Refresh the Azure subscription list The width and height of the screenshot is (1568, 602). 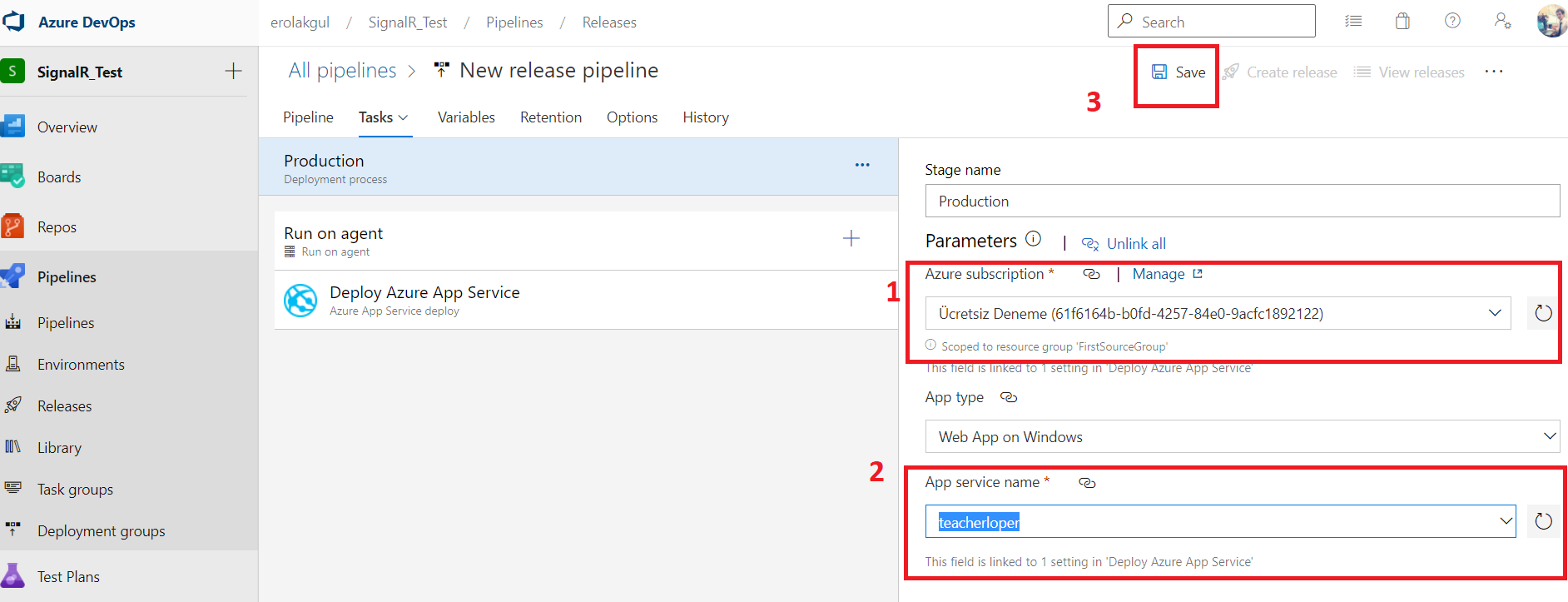[1543, 313]
